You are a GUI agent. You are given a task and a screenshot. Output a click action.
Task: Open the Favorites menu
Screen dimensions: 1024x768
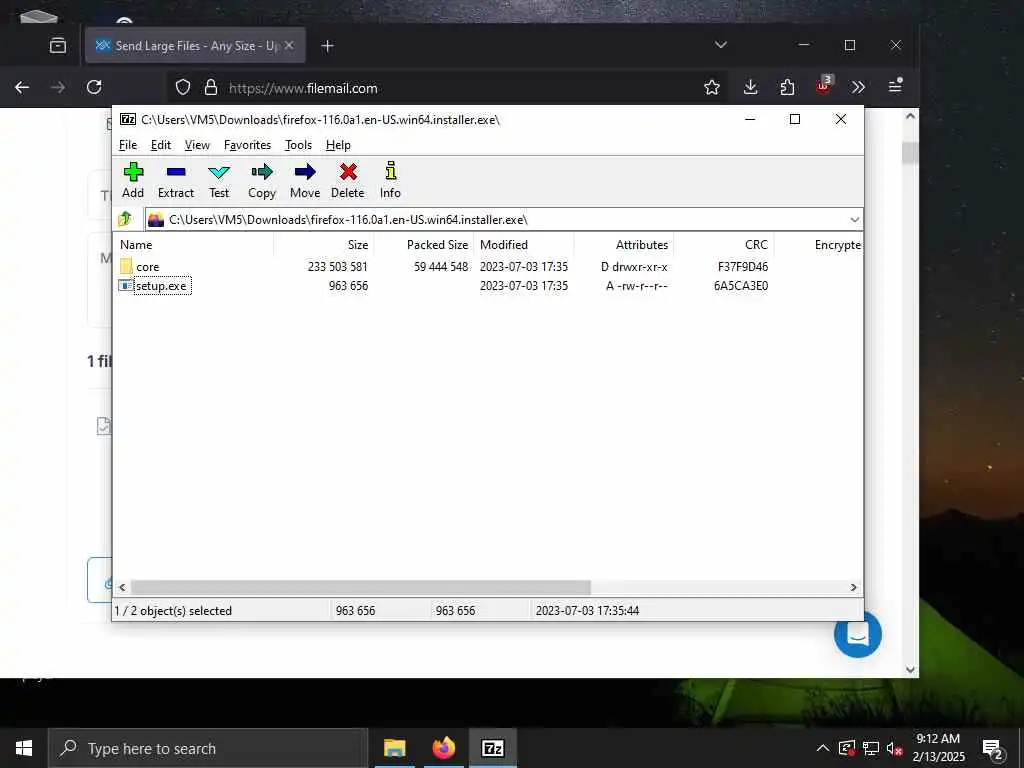click(x=247, y=145)
